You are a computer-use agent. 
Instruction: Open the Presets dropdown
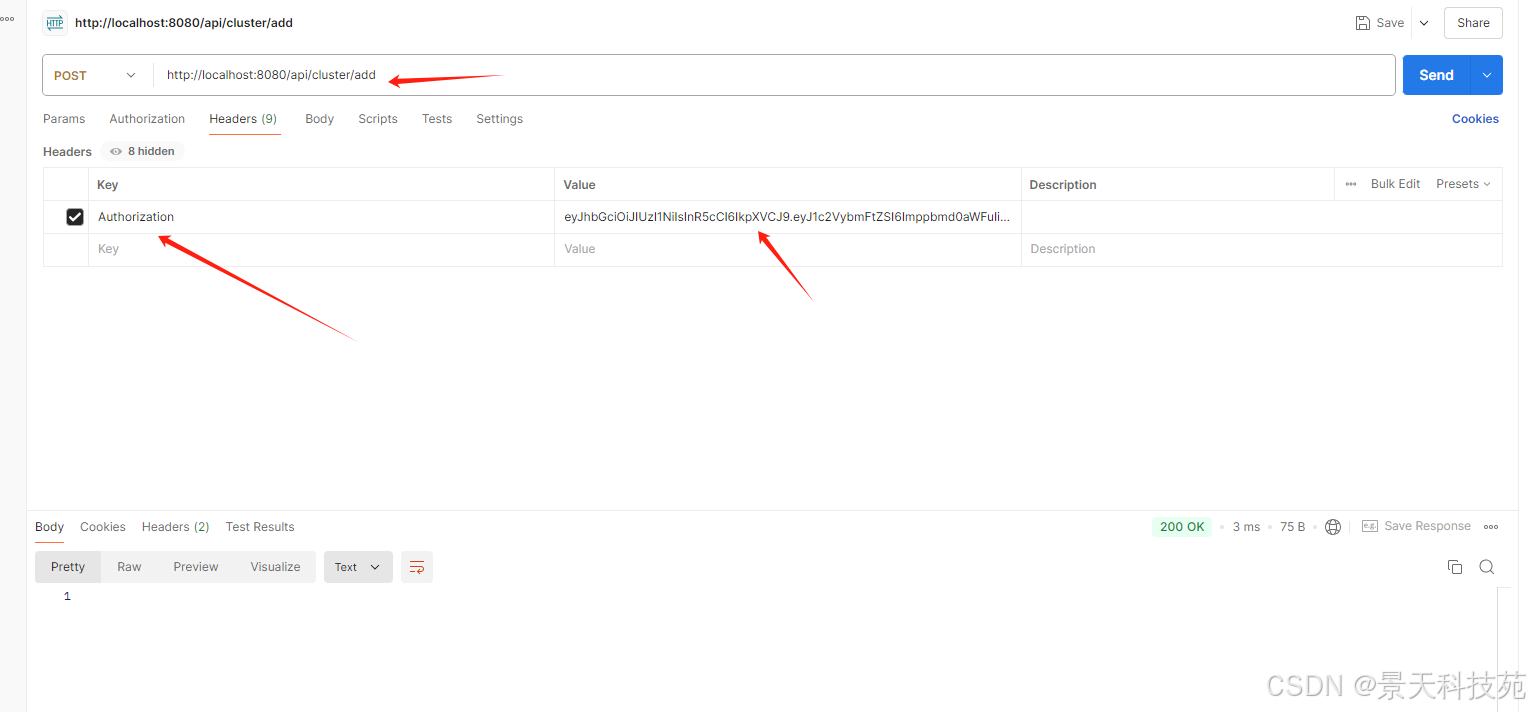pos(1463,184)
